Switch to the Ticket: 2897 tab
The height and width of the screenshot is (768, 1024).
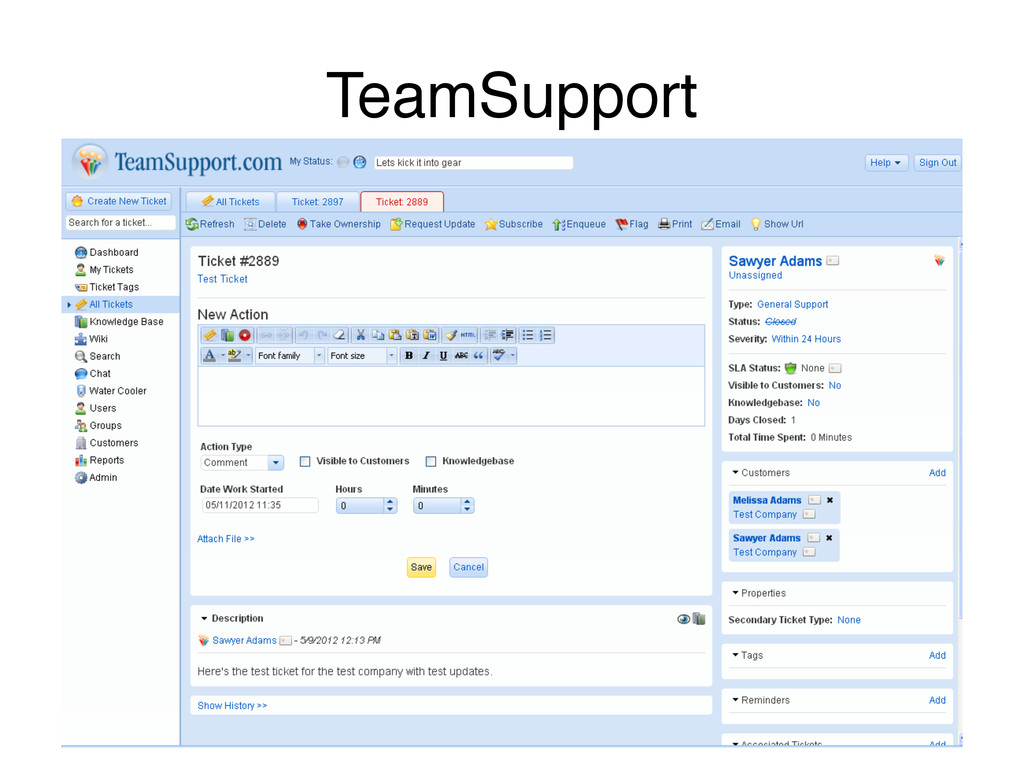(x=317, y=202)
